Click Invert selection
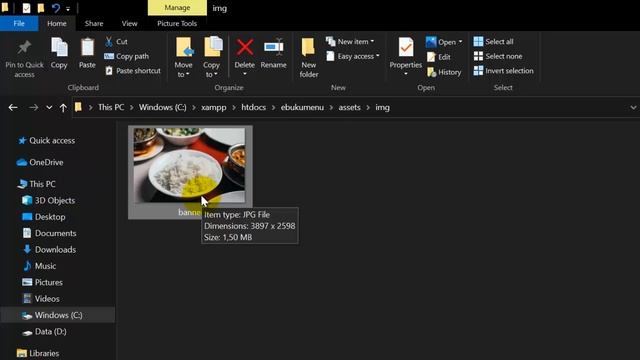Screen dimensions: 640x360 coord(504,71)
